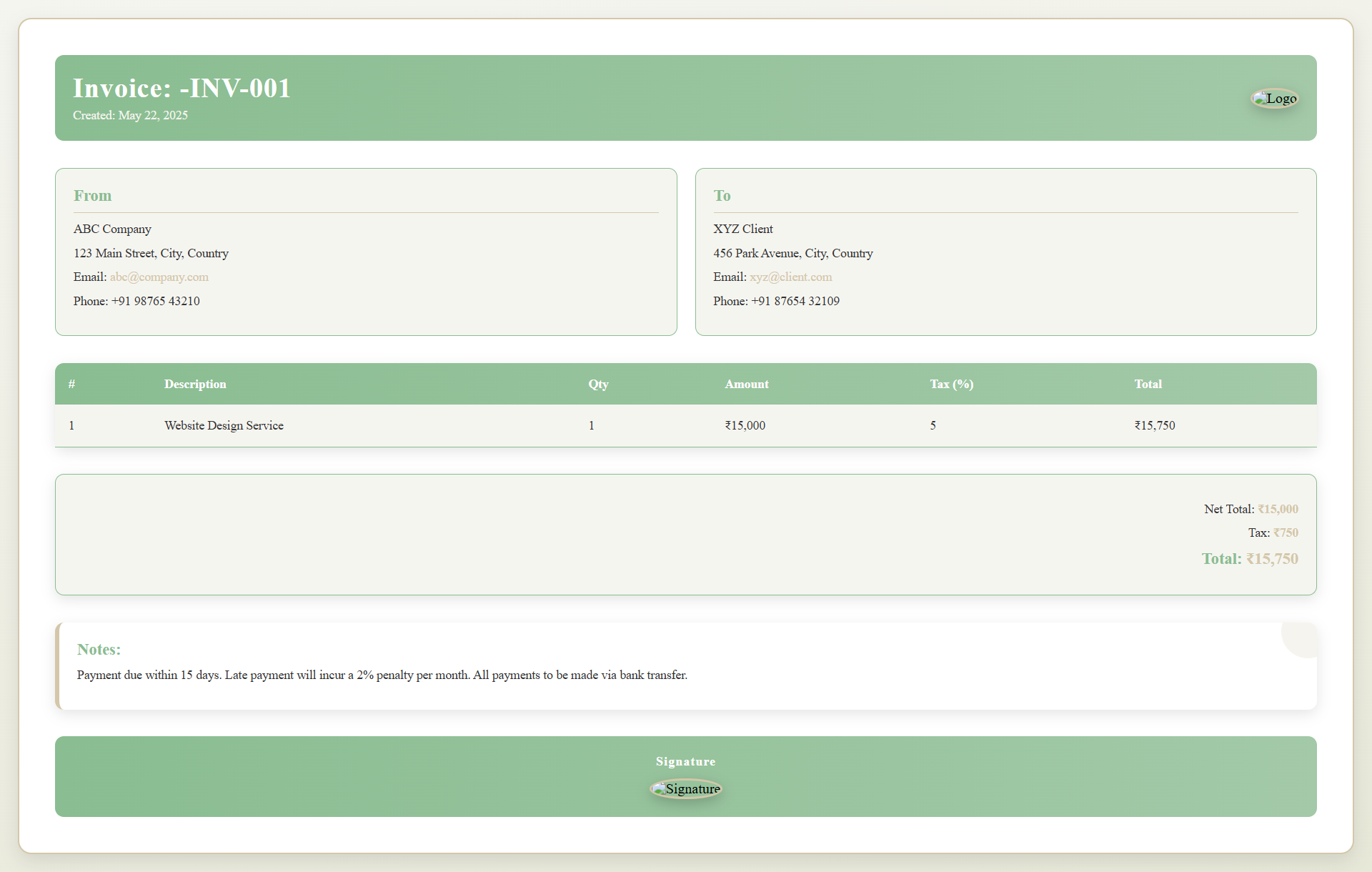1372x872 pixels.
Task: Select the Website Design Service row
Action: pyautogui.click(x=224, y=426)
